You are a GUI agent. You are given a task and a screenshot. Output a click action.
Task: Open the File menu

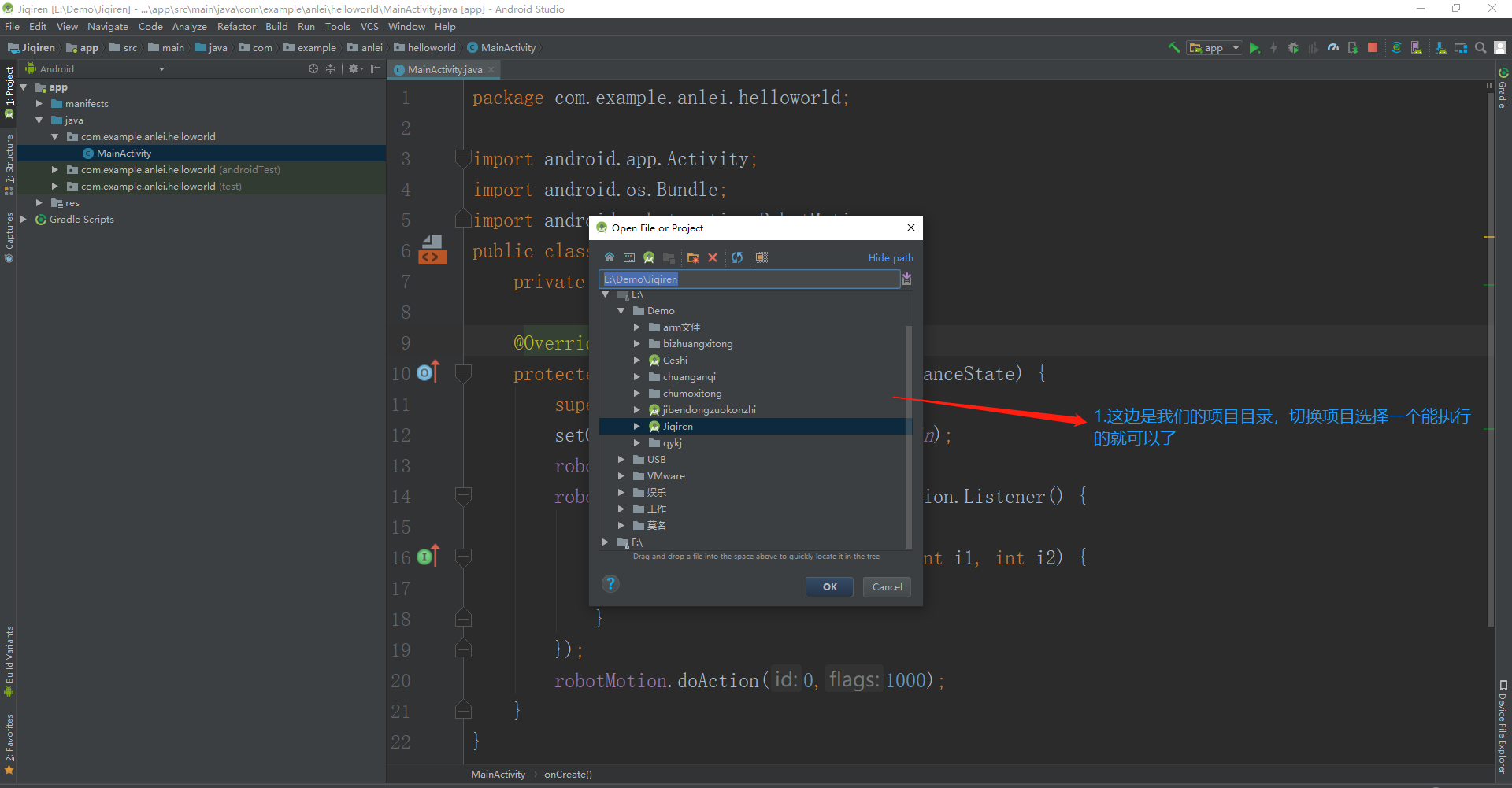pyautogui.click(x=12, y=26)
